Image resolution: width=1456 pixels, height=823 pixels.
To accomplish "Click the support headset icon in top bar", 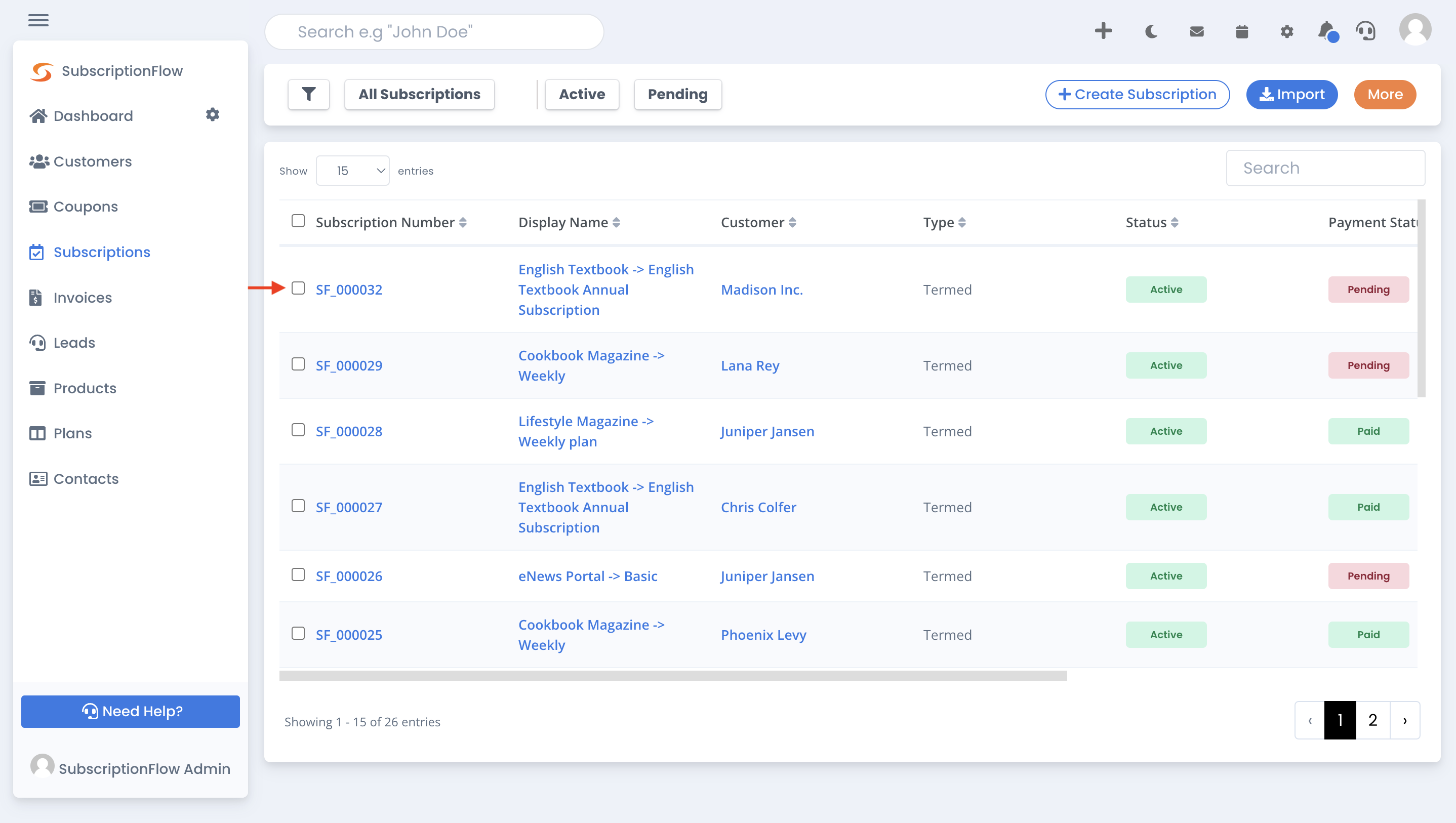I will tap(1365, 31).
